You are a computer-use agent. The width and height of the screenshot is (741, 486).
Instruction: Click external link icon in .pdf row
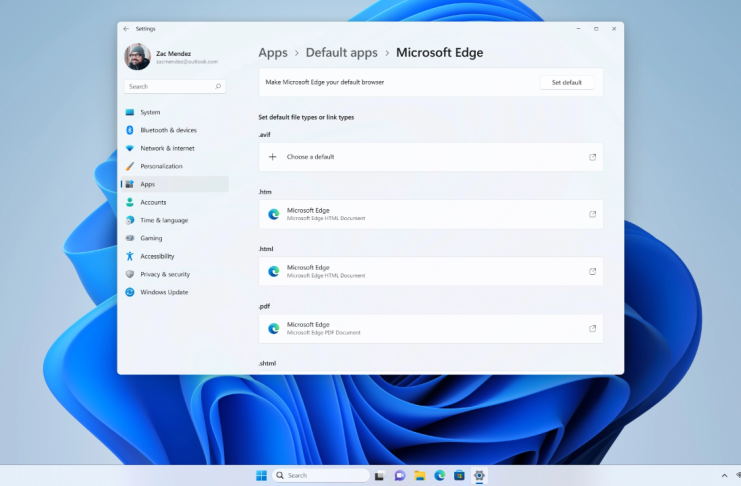click(592, 329)
